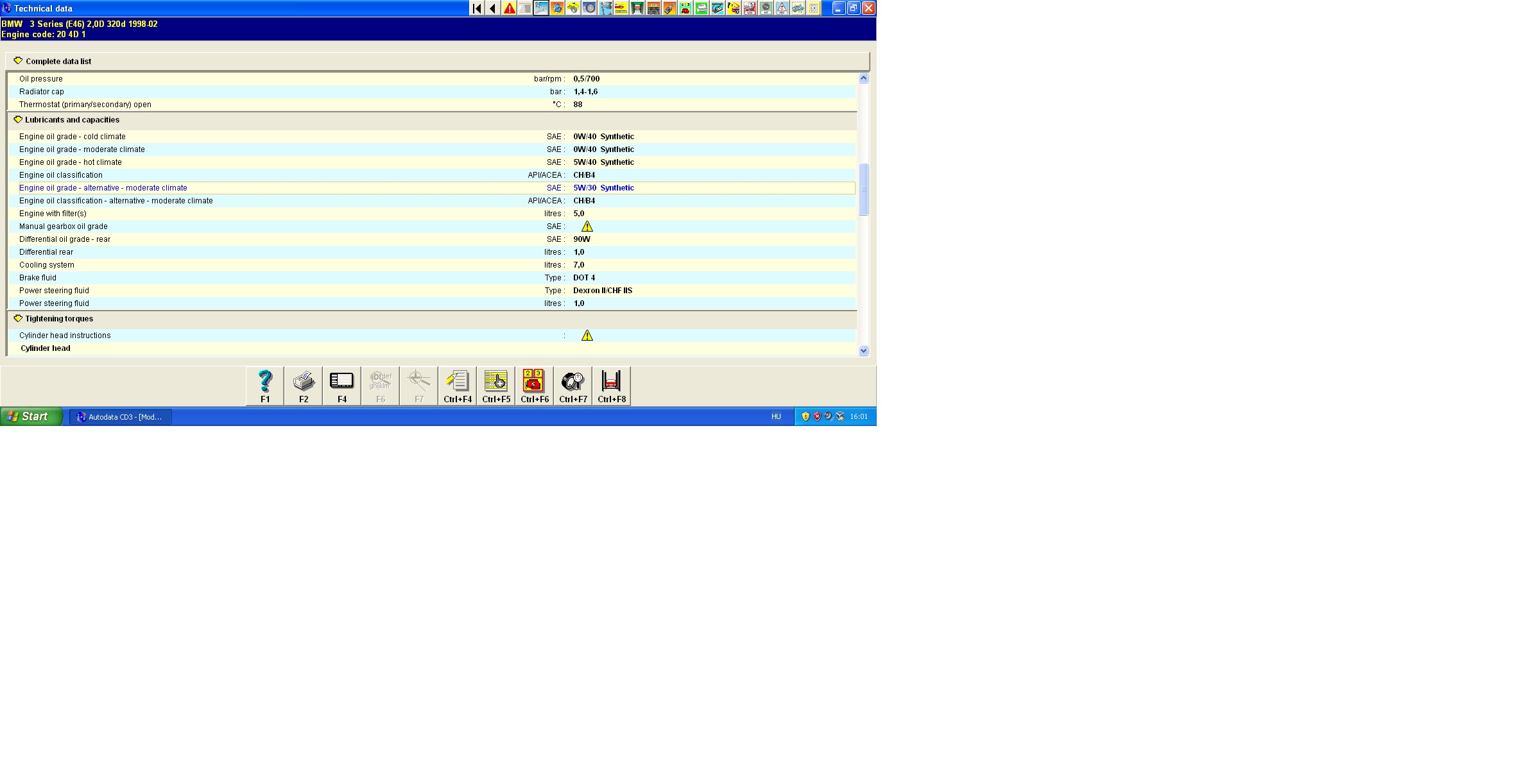The width and height of the screenshot is (1516, 784).
Task: Click the F4 screen view icon
Action: [x=342, y=386]
